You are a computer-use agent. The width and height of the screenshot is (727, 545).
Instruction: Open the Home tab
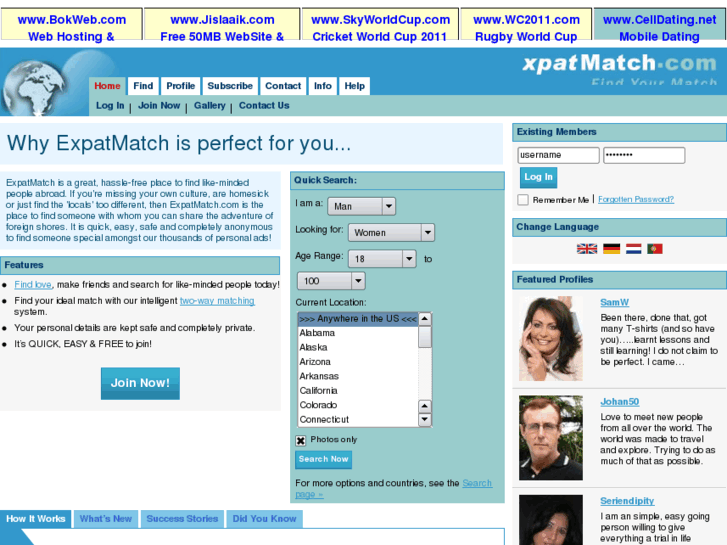tap(107, 86)
